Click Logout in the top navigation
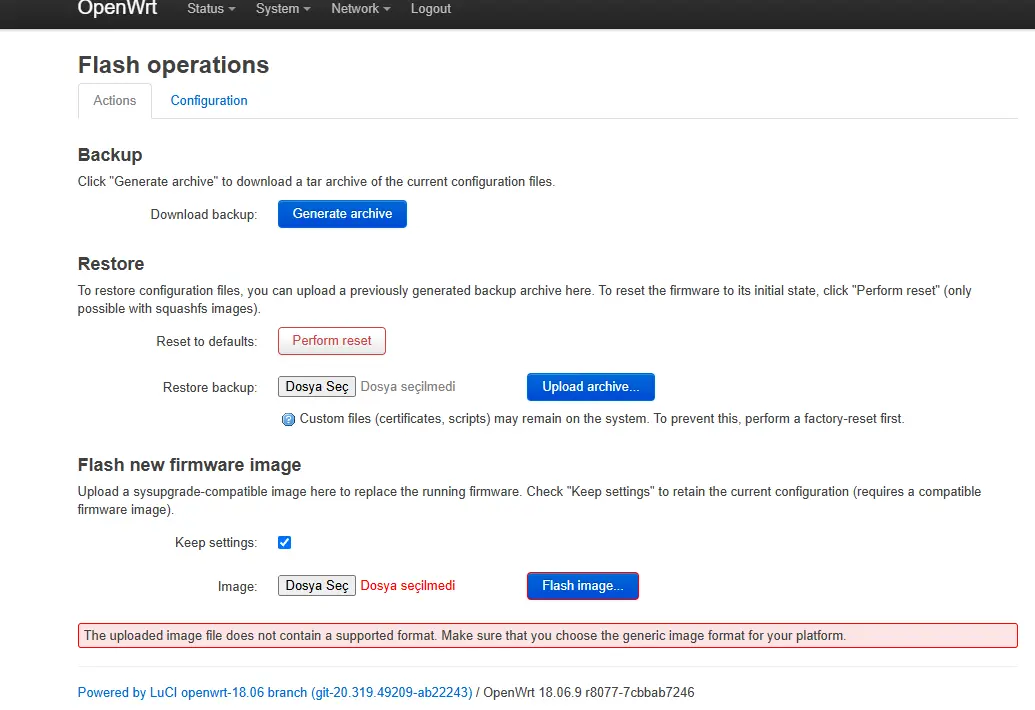This screenshot has height=710, width=1035. pos(430,9)
